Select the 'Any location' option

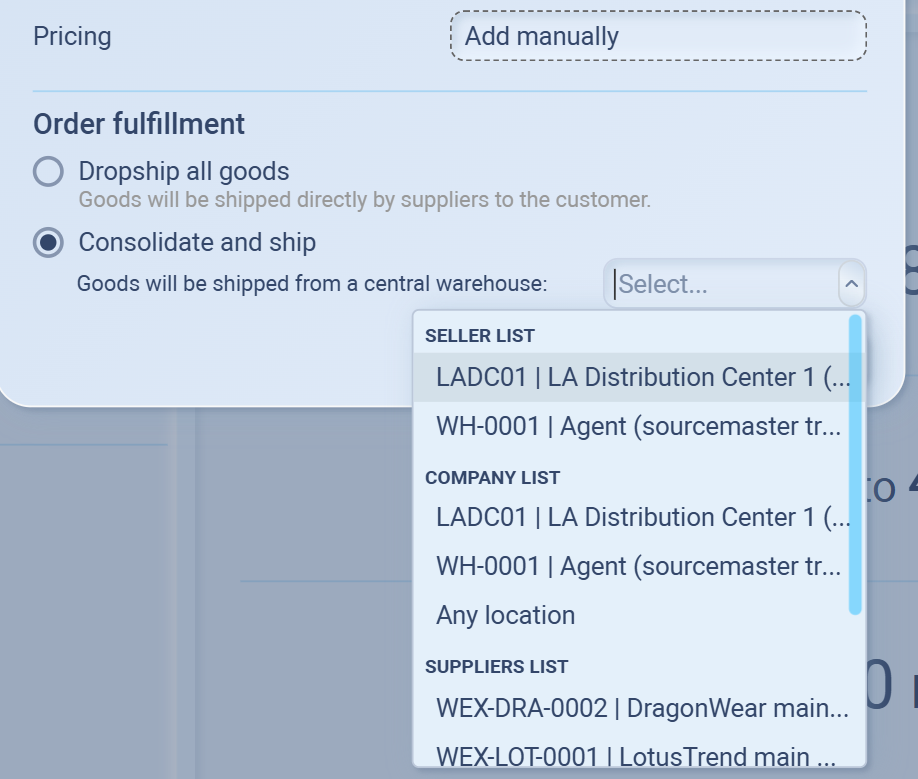[x=505, y=615]
